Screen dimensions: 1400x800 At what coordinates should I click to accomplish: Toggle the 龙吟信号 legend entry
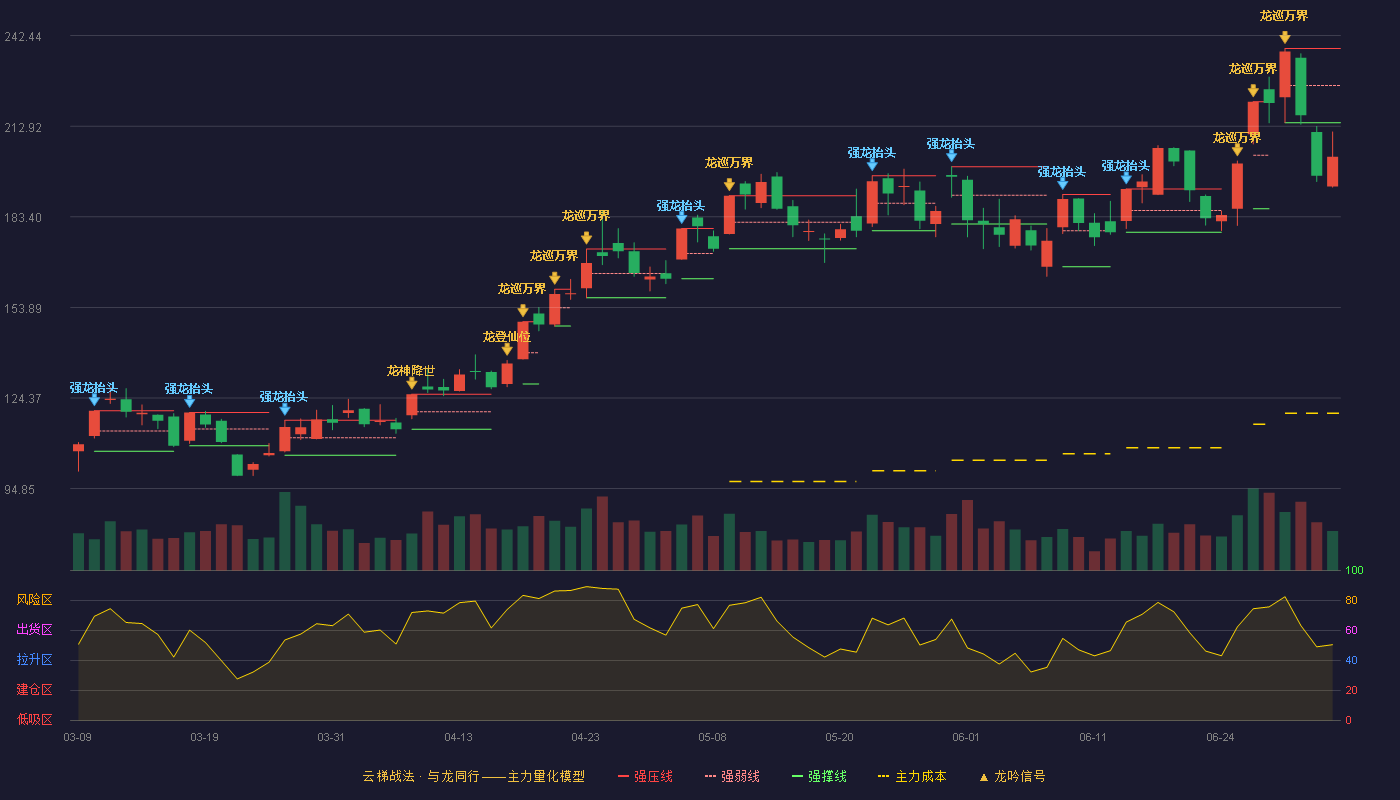coord(1012,776)
